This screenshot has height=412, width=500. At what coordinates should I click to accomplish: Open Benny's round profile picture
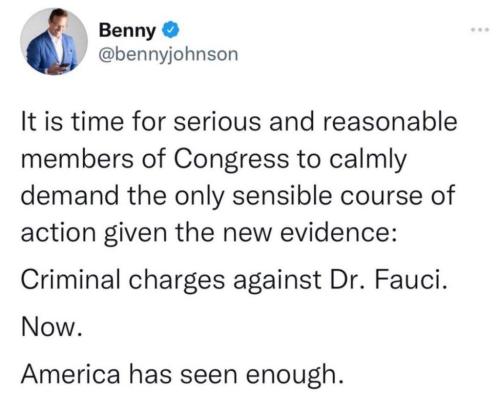click(x=54, y=42)
